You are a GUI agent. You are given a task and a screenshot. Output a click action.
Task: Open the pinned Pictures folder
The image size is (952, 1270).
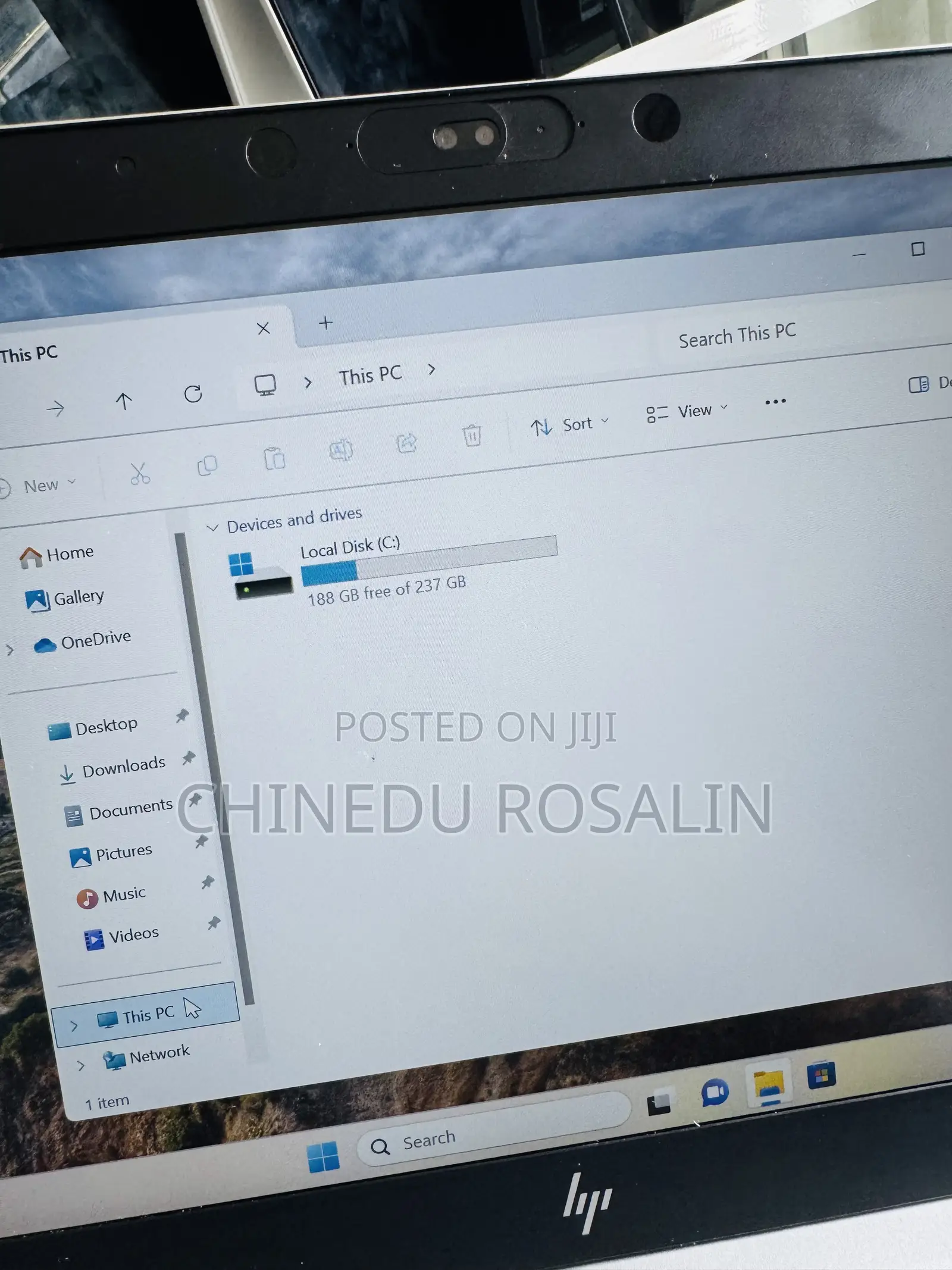[x=111, y=854]
